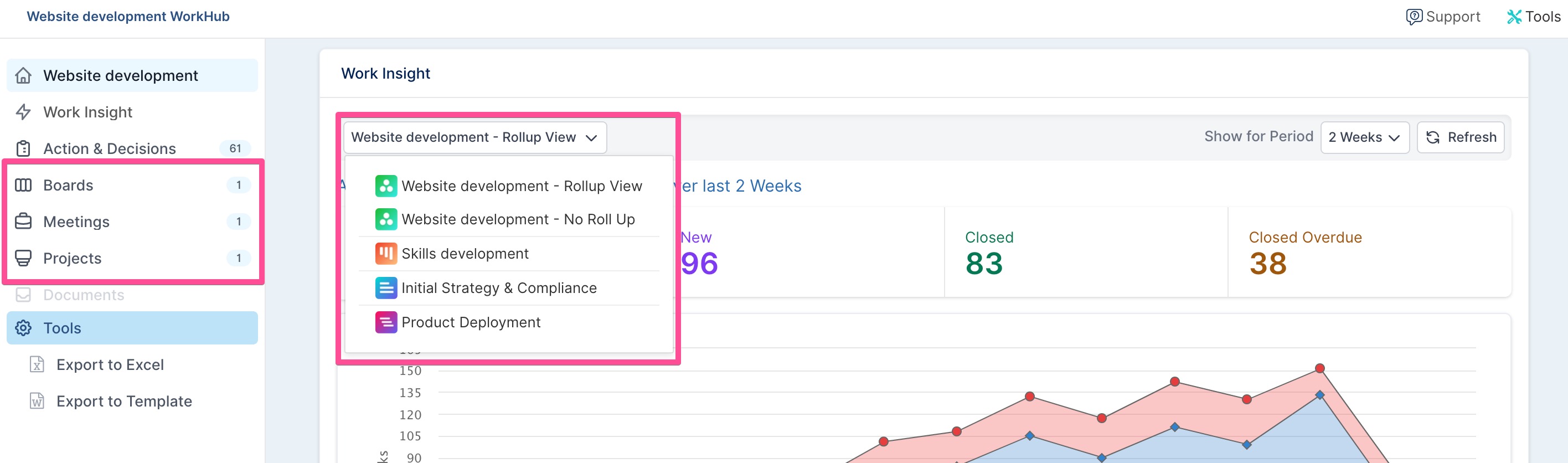Click the count badge on Meetings
1568x463 pixels.
239,221
